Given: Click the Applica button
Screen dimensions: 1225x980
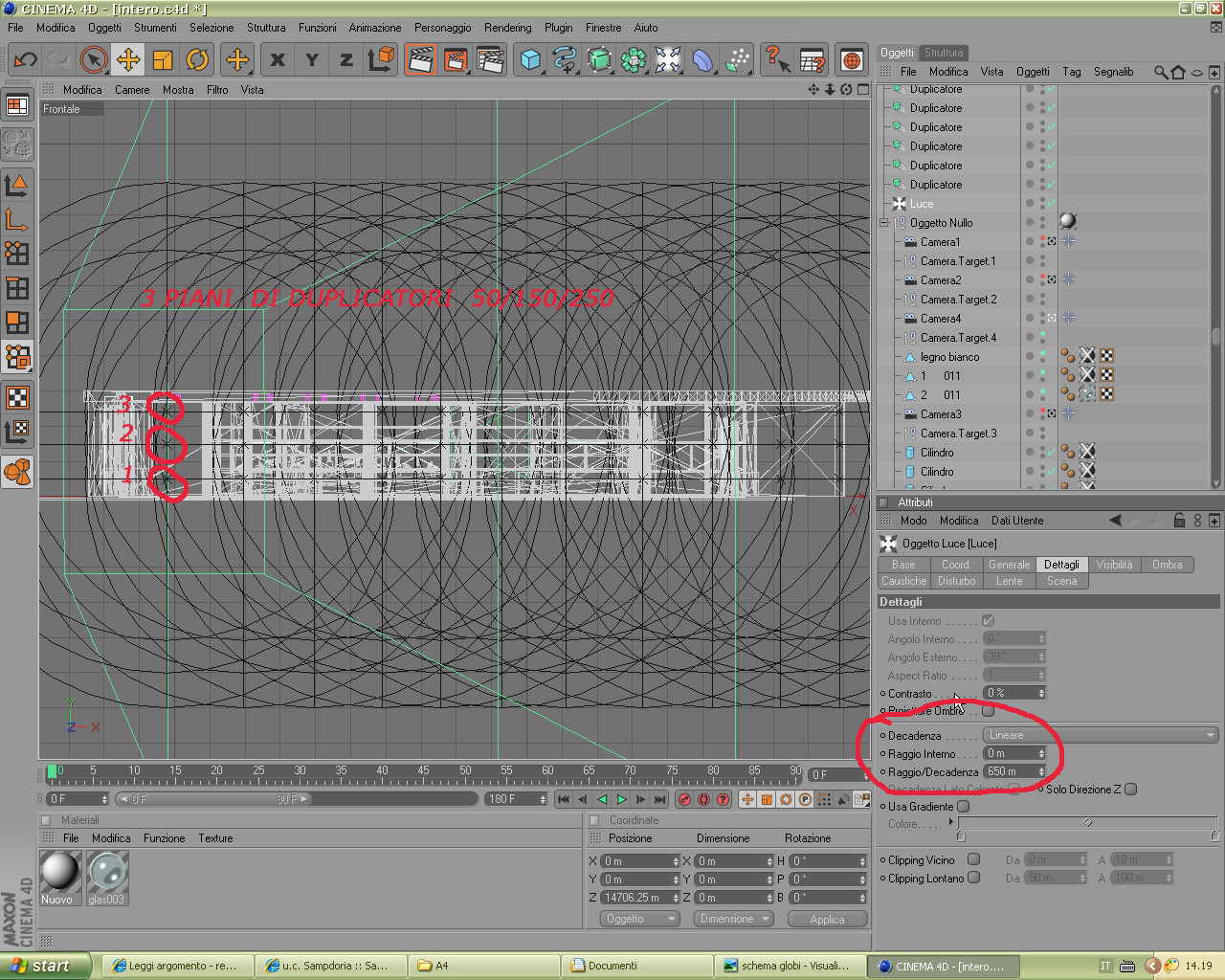Looking at the screenshot, I should pyautogui.click(x=827, y=919).
